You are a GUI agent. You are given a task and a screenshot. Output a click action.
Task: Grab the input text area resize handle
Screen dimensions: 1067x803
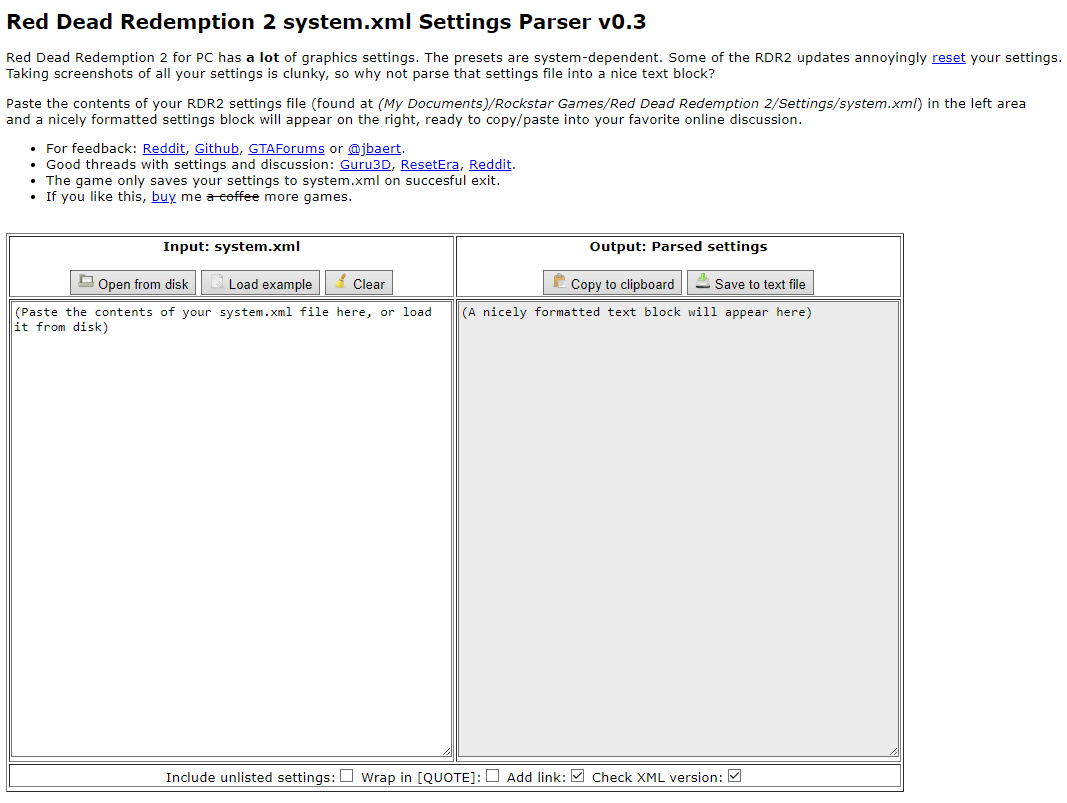click(446, 751)
